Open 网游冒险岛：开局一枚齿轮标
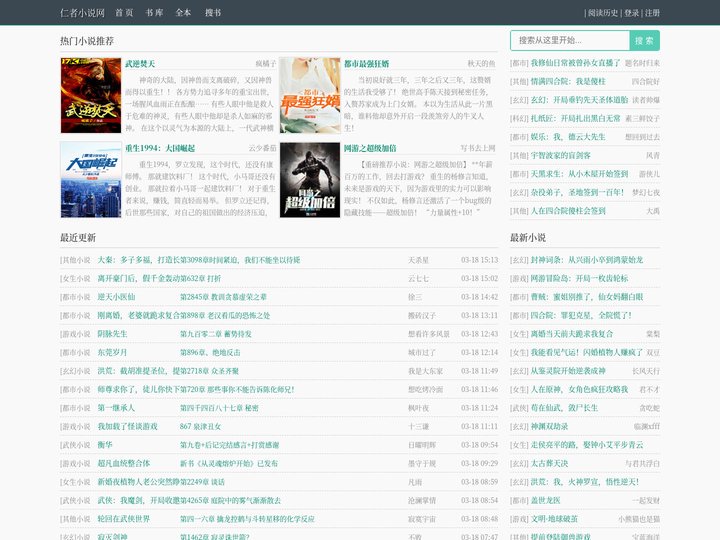 tap(579, 278)
